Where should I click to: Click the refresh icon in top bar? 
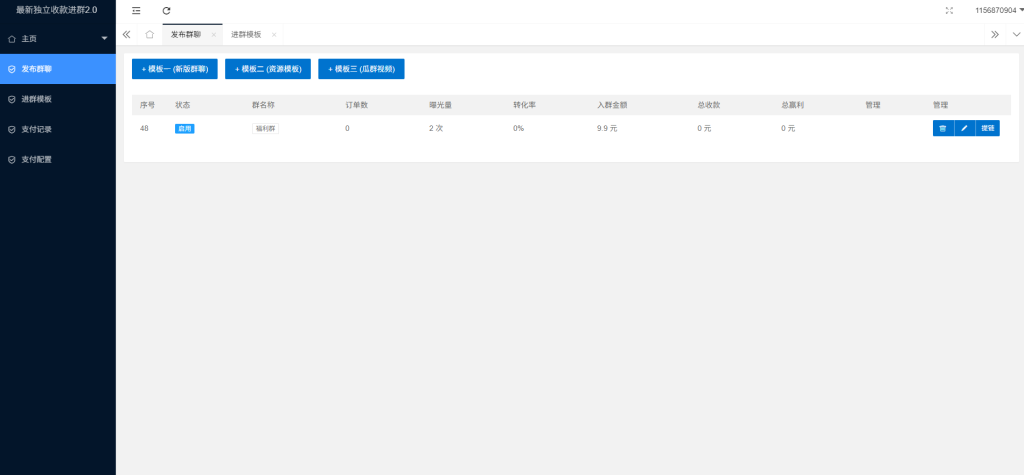pos(167,10)
